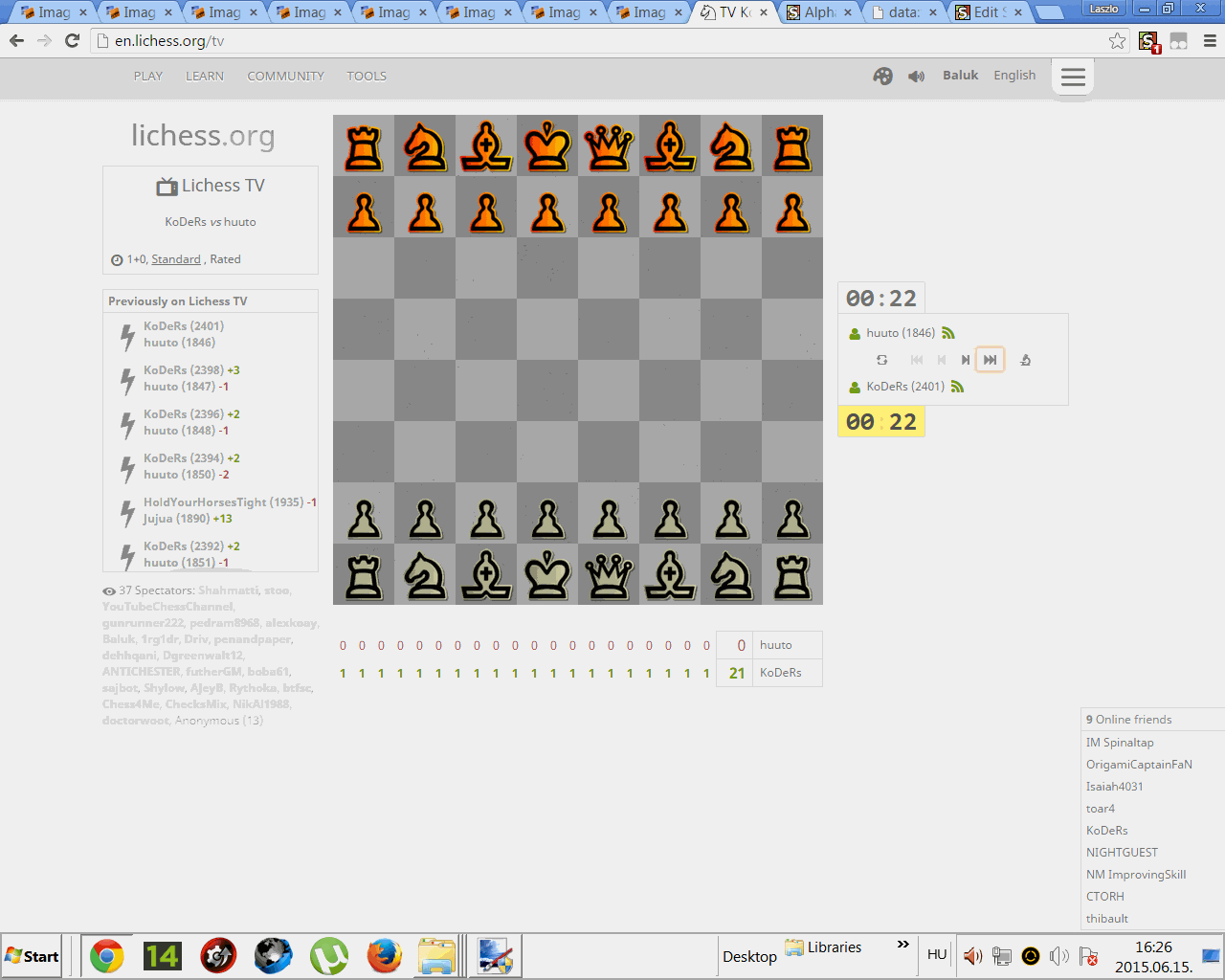The height and width of the screenshot is (980, 1225).
Task: Open the lichess hamburger menu
Action: pos(1073,77)
